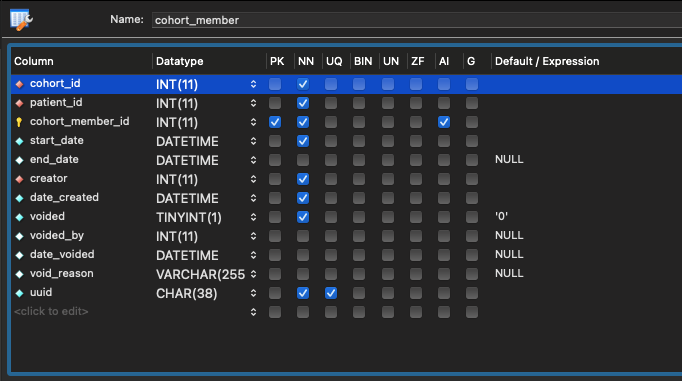Click the start_date column diamond icon
682x381 pixels.
click(x=20, y=141)
